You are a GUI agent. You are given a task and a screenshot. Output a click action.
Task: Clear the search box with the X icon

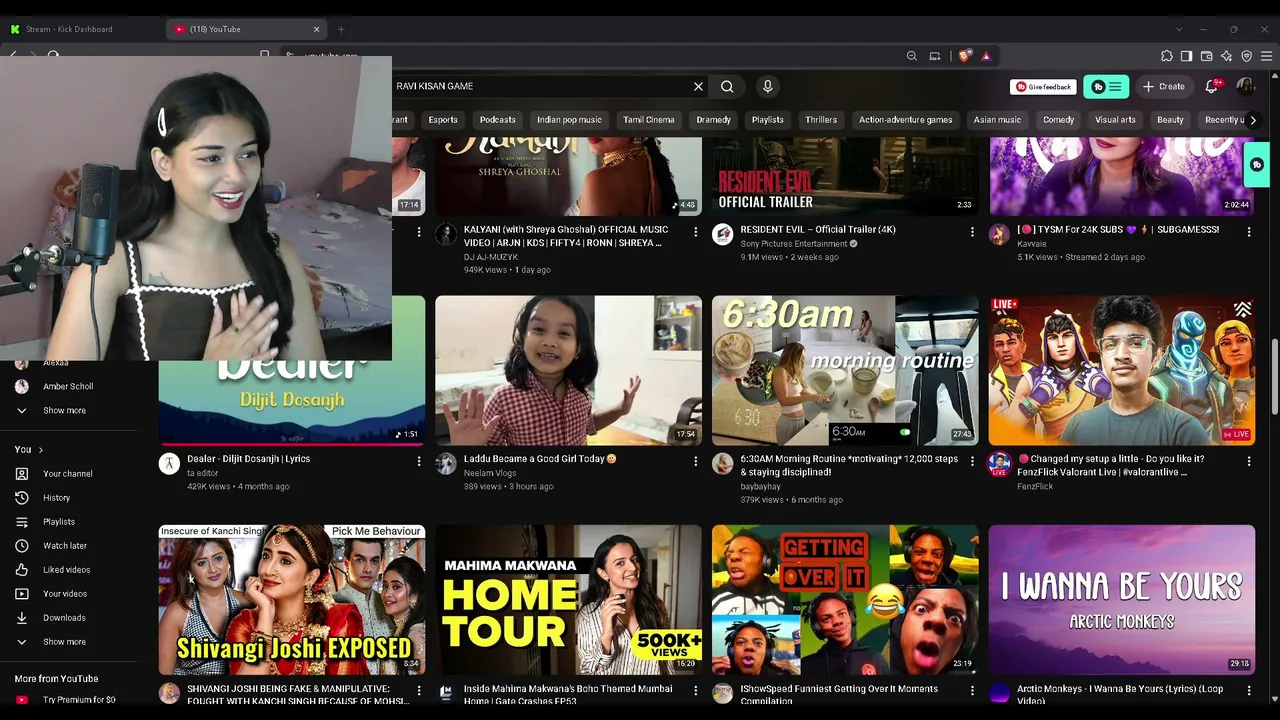(698, 87)
